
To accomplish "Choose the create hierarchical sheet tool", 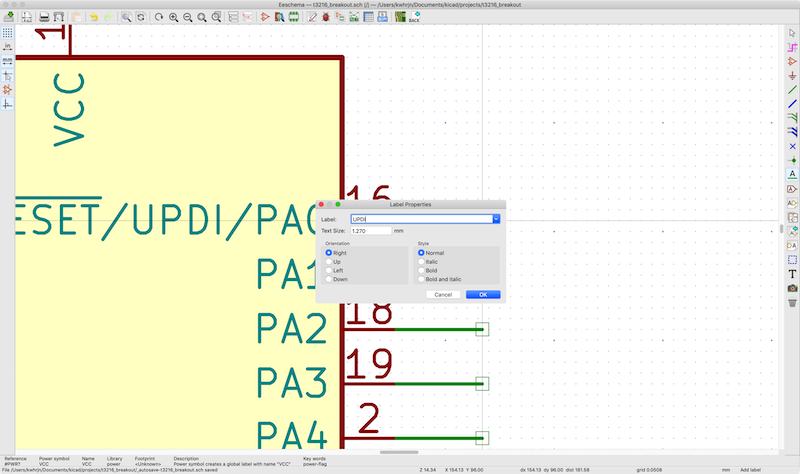I will [792, 217].
